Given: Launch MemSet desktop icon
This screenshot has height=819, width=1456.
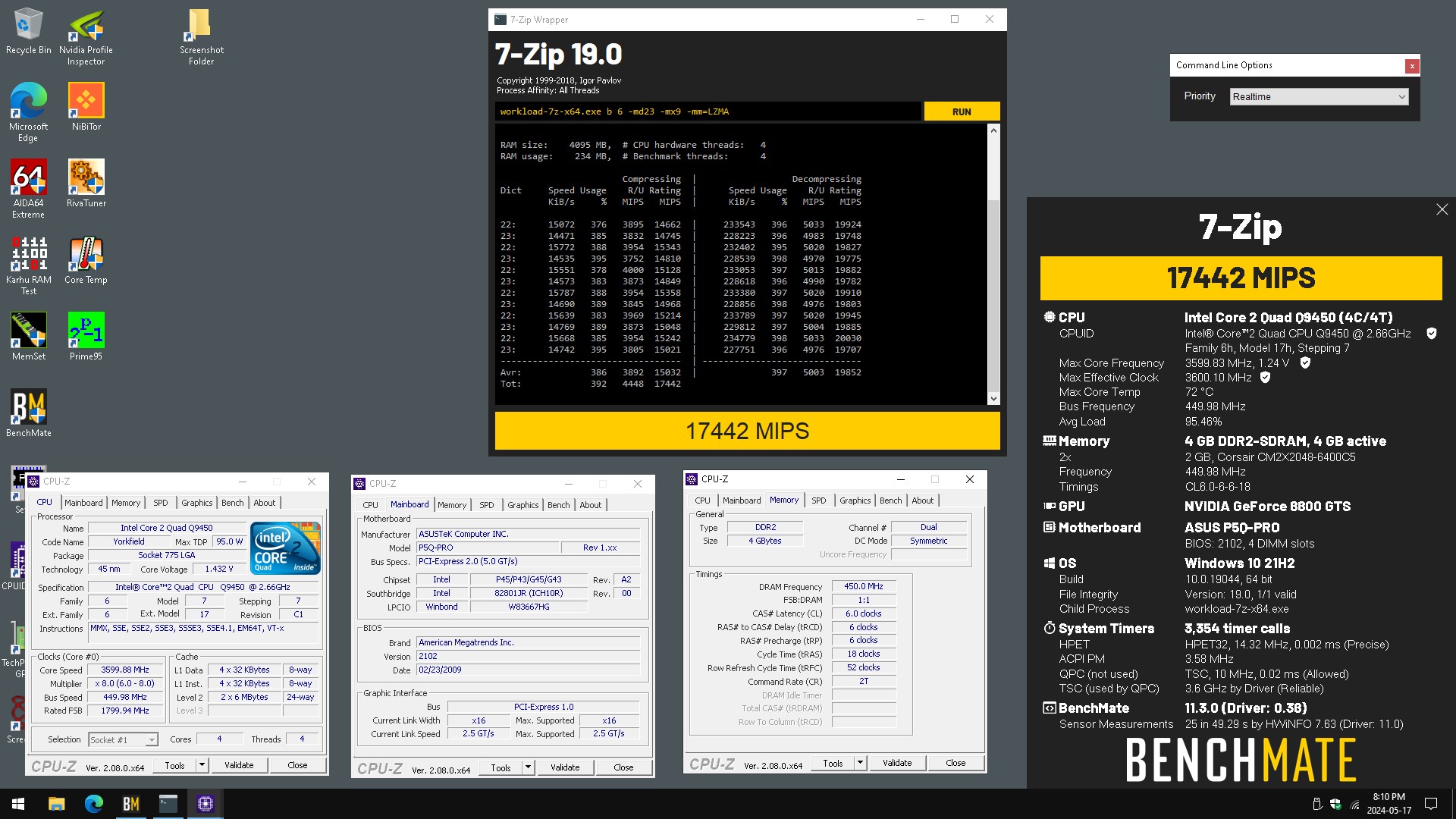Looking at the screenshot, I should click(28, 337).
